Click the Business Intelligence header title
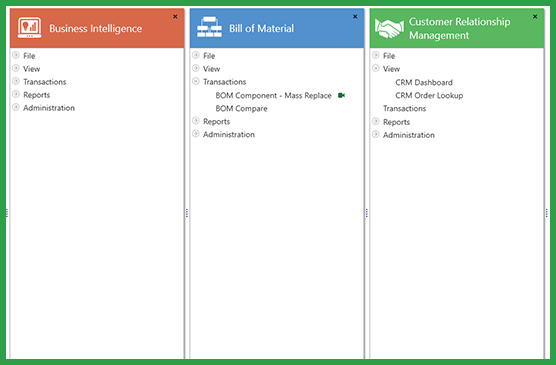556x365 pixels. 95,28
